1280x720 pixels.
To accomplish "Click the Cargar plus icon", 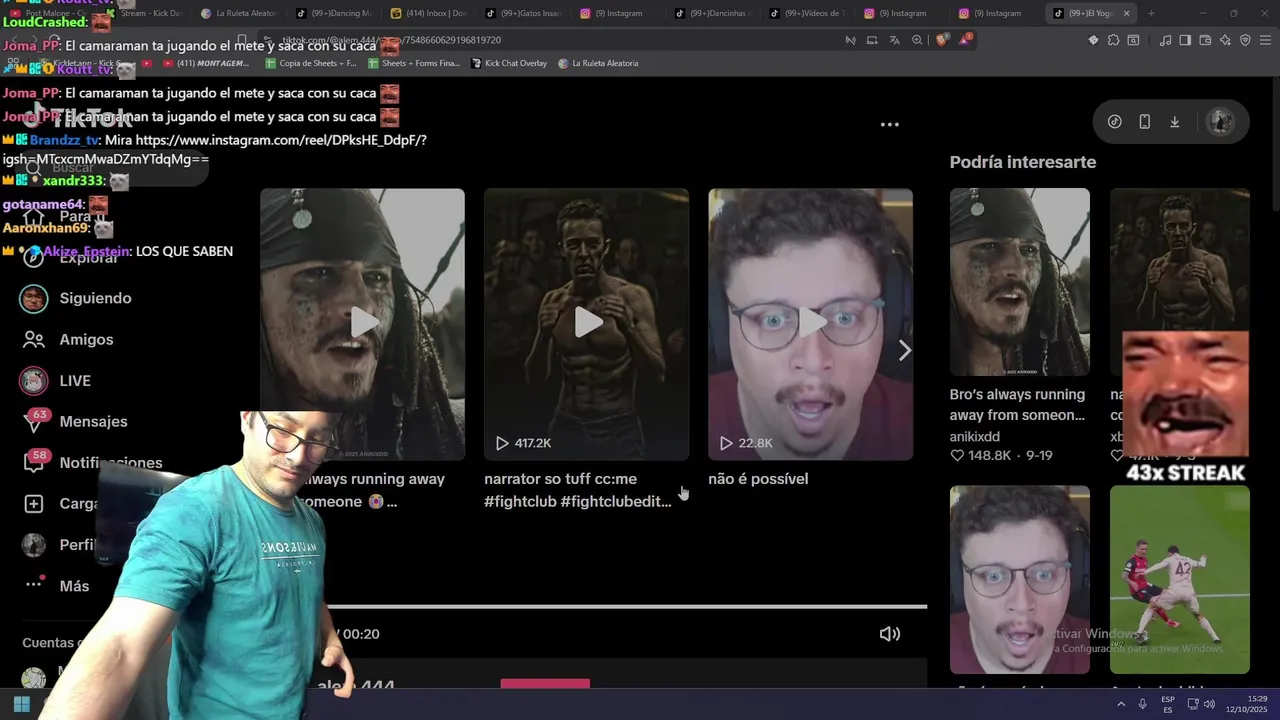I will [x=34, y=504].
